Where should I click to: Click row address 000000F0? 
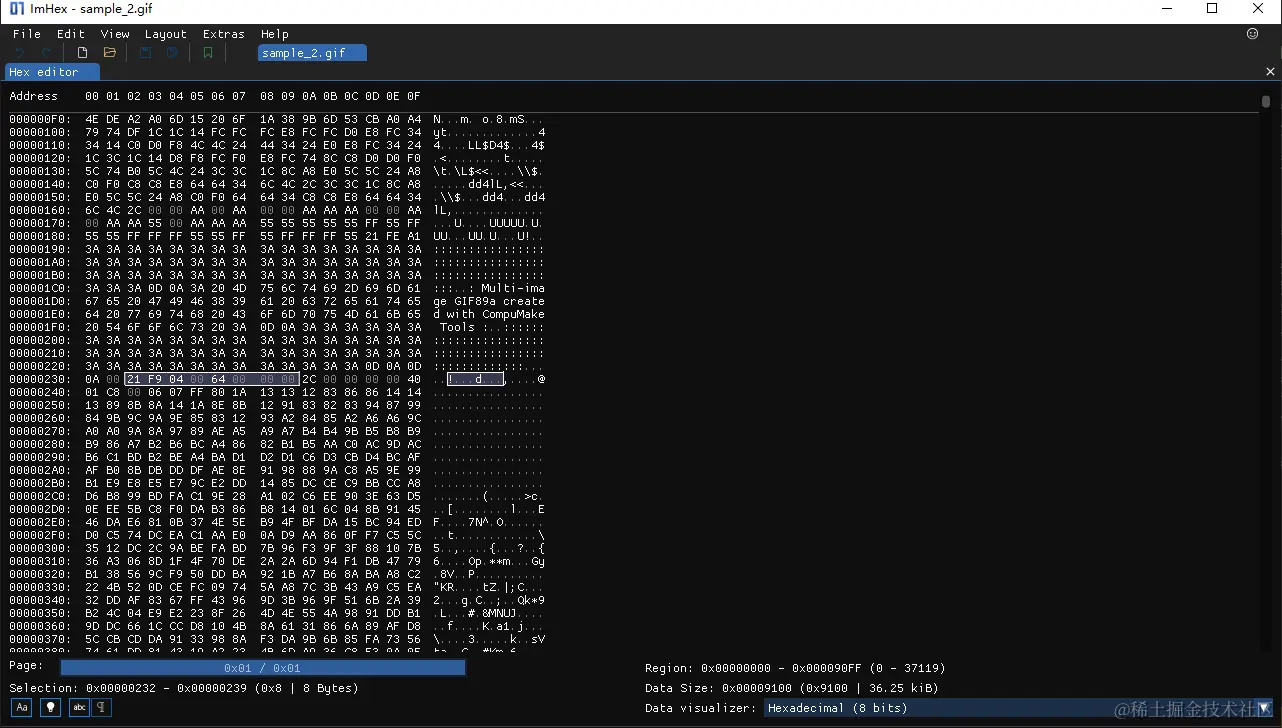39,119
